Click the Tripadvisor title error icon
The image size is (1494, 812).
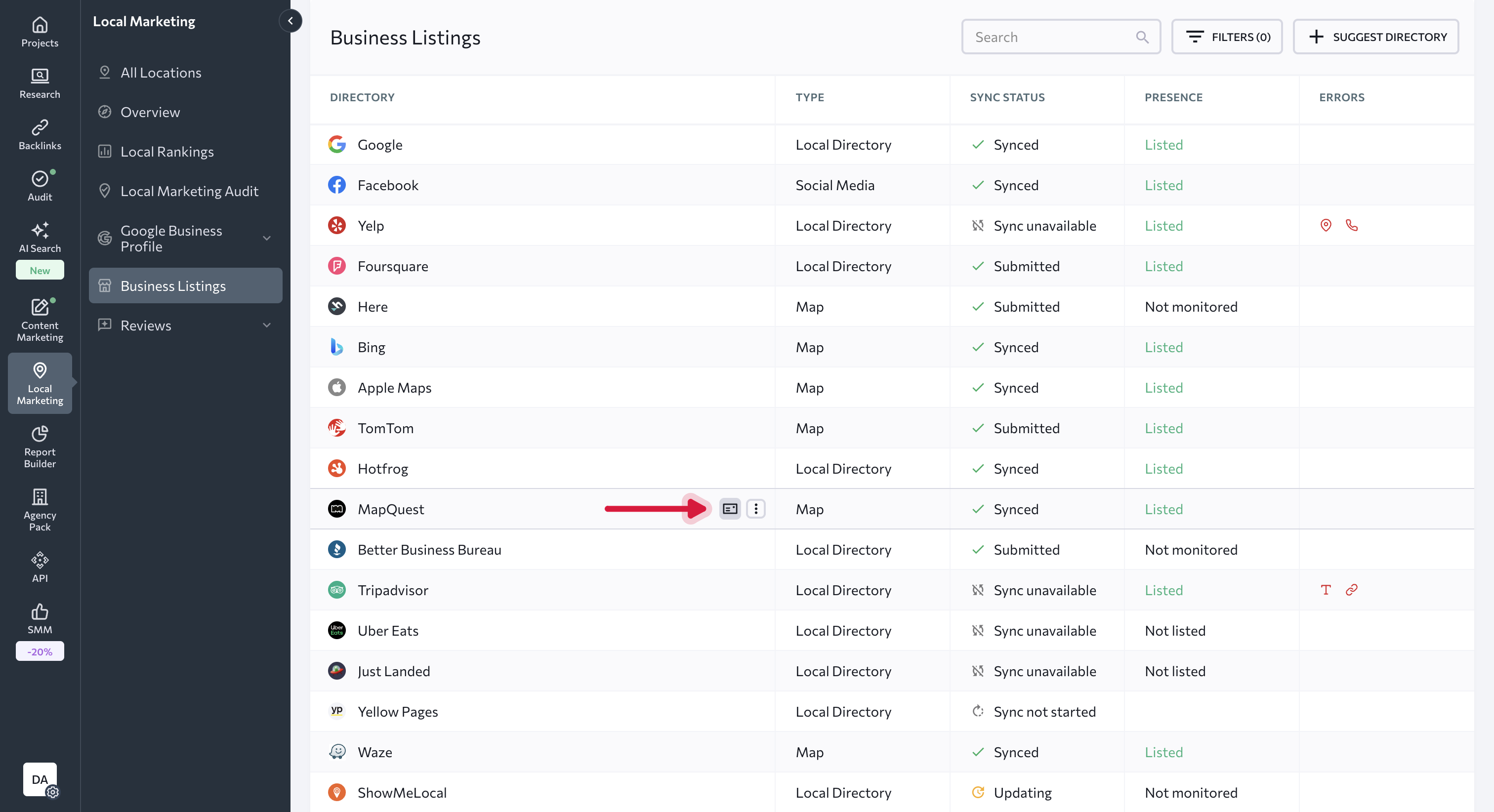click(x=1326, y=590)
